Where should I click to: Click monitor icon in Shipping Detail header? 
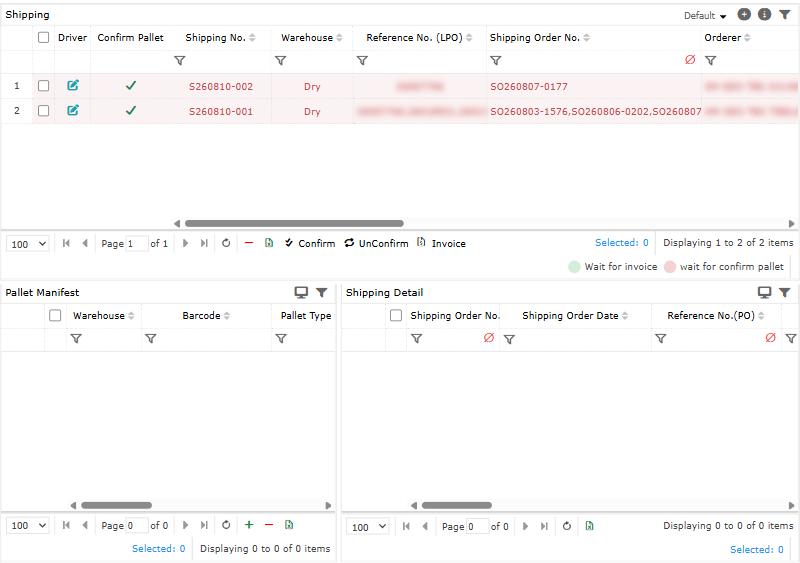(764, 292)
